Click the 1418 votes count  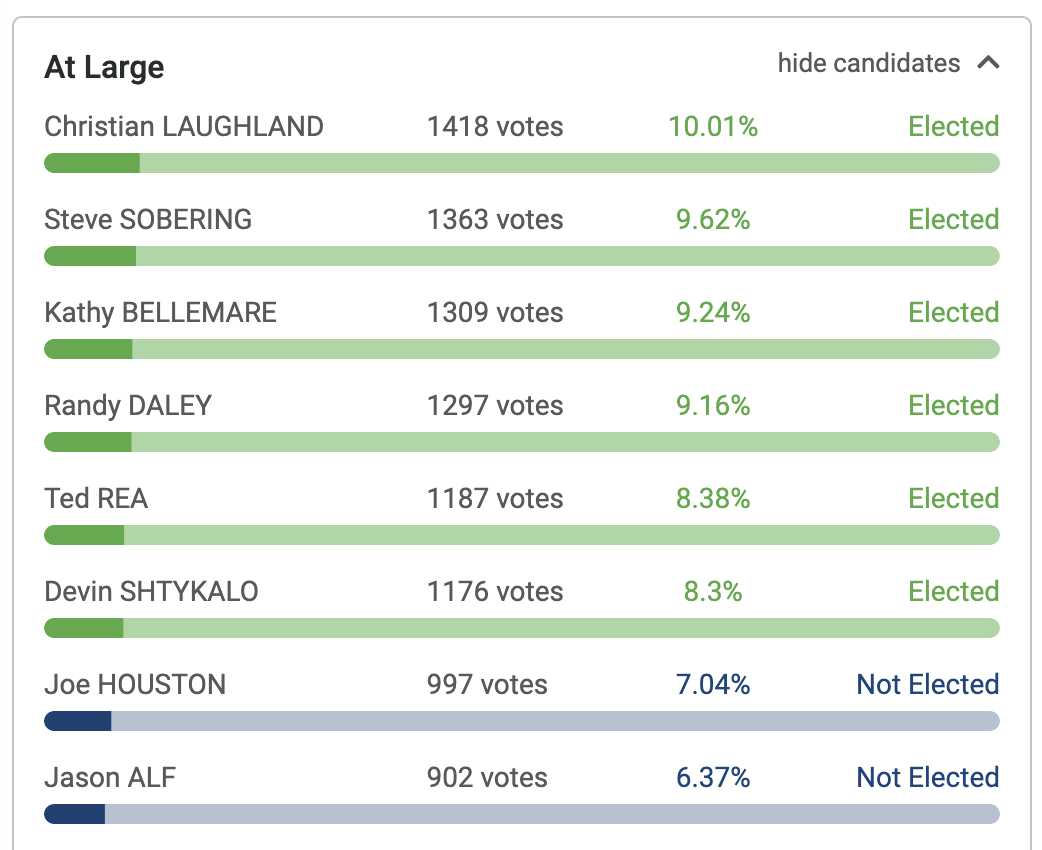495,127
